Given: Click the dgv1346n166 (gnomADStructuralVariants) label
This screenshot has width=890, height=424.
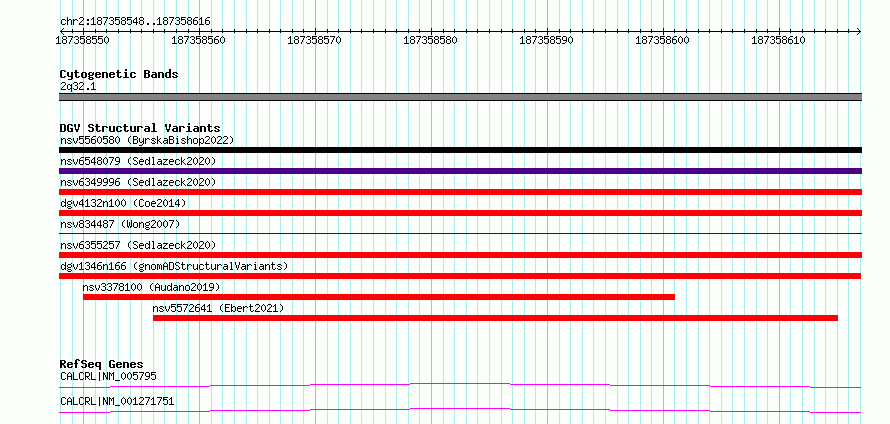Looking at the screenshot, I should click(x=174, y=266).
